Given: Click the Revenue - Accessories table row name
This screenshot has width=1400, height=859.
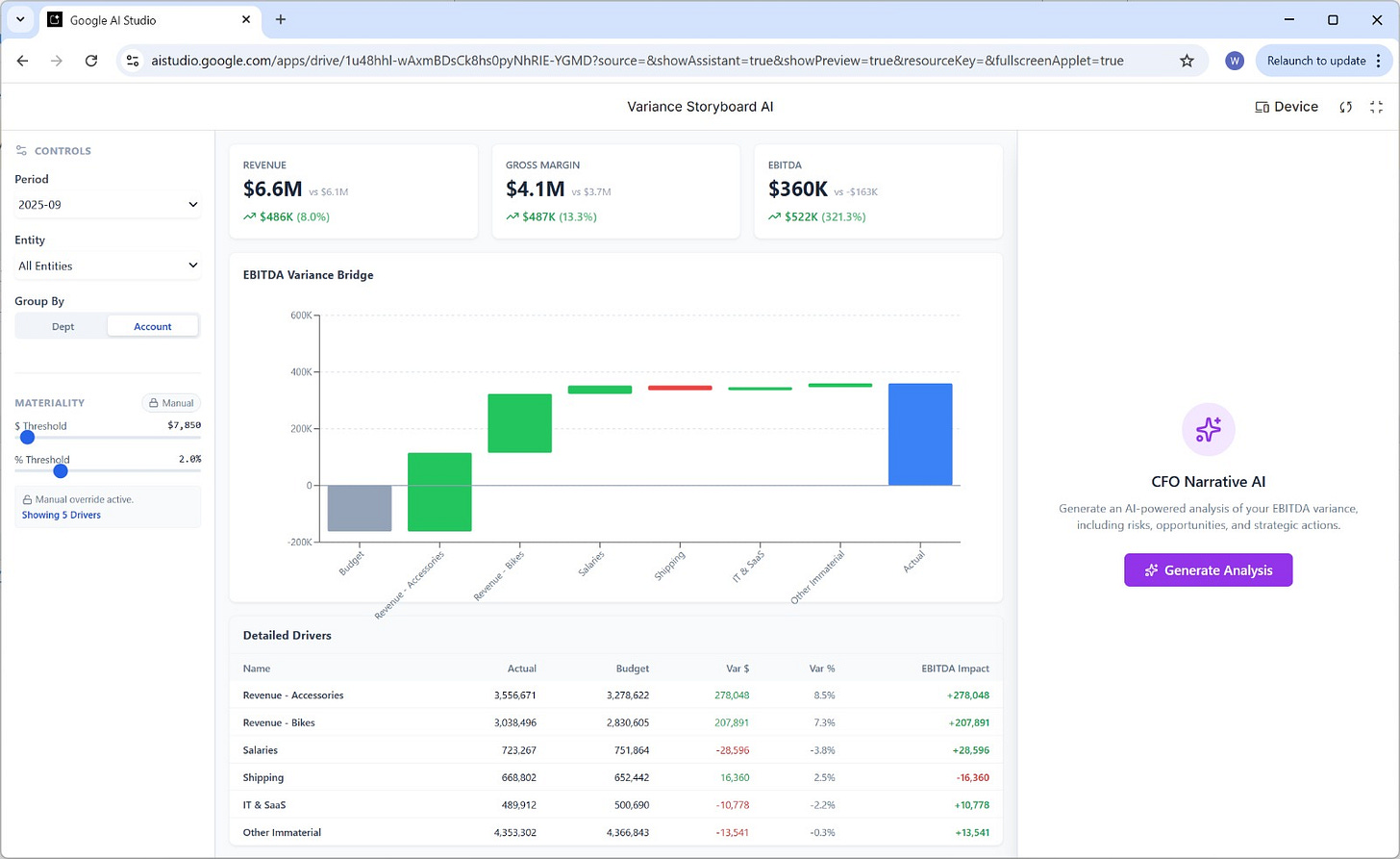Looking at the screenshot, I should click(x=293, y=695).
